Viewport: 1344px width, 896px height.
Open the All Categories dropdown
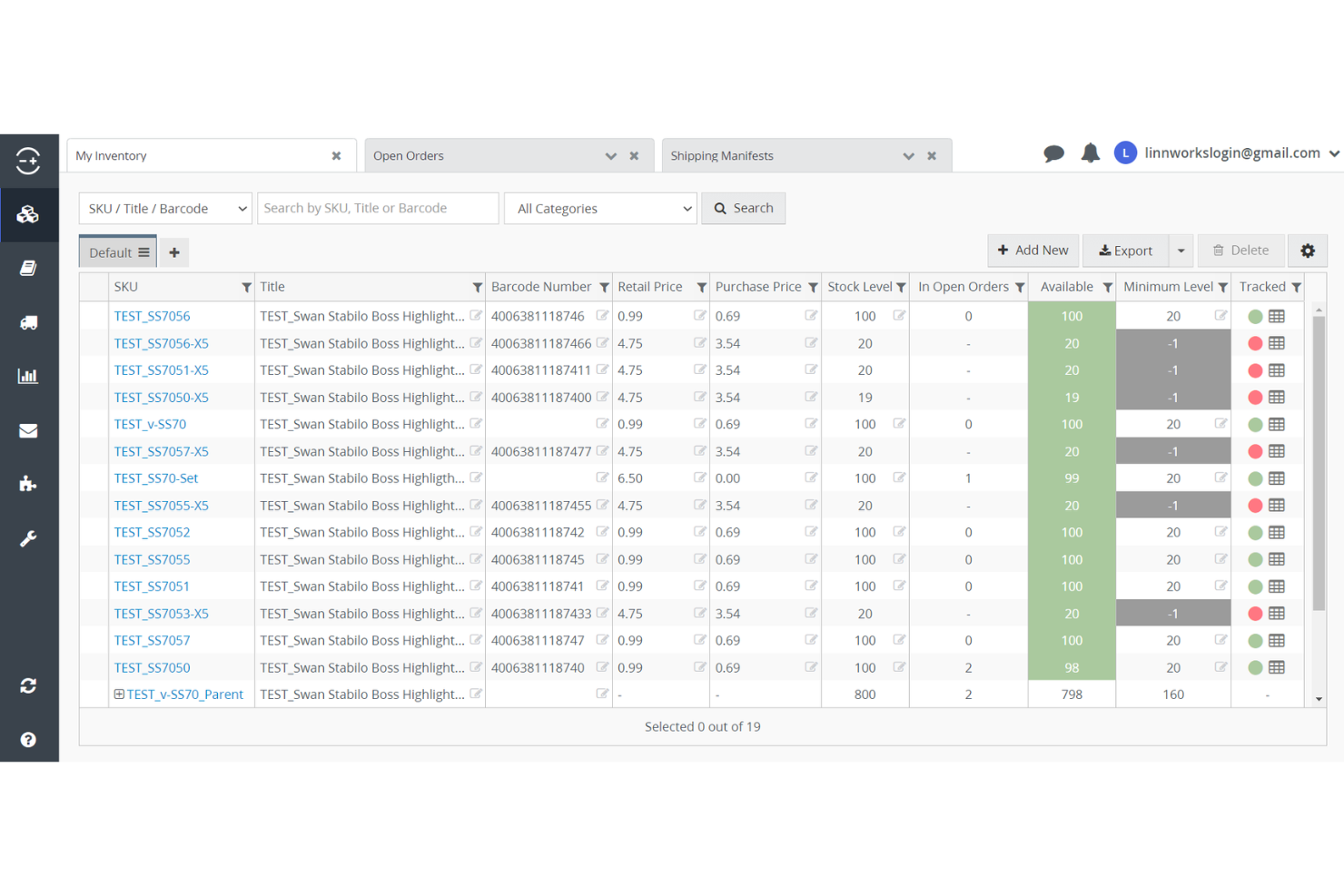(x=599, y=208)
